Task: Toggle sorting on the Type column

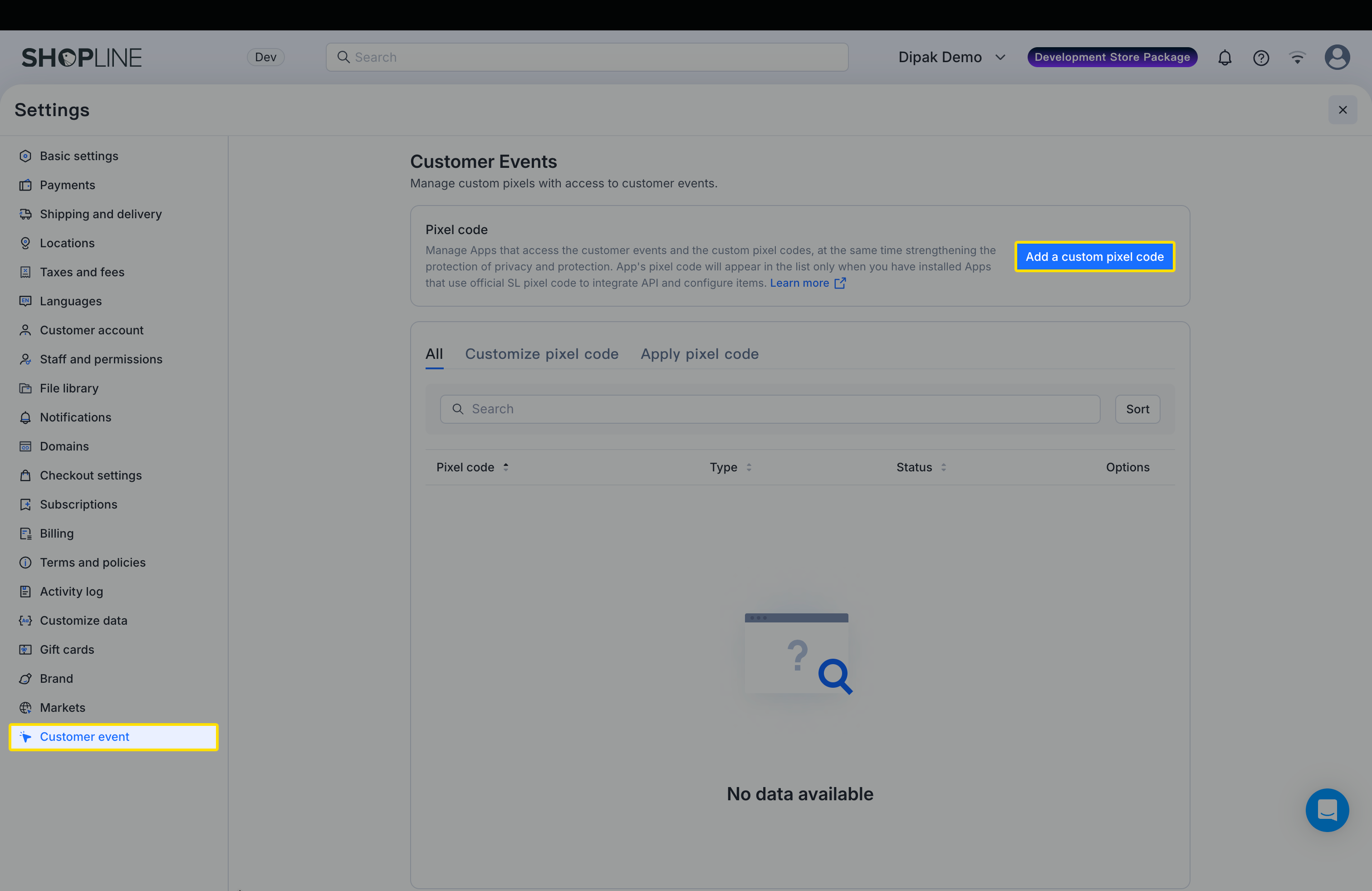Action: (x=750, y=467)
